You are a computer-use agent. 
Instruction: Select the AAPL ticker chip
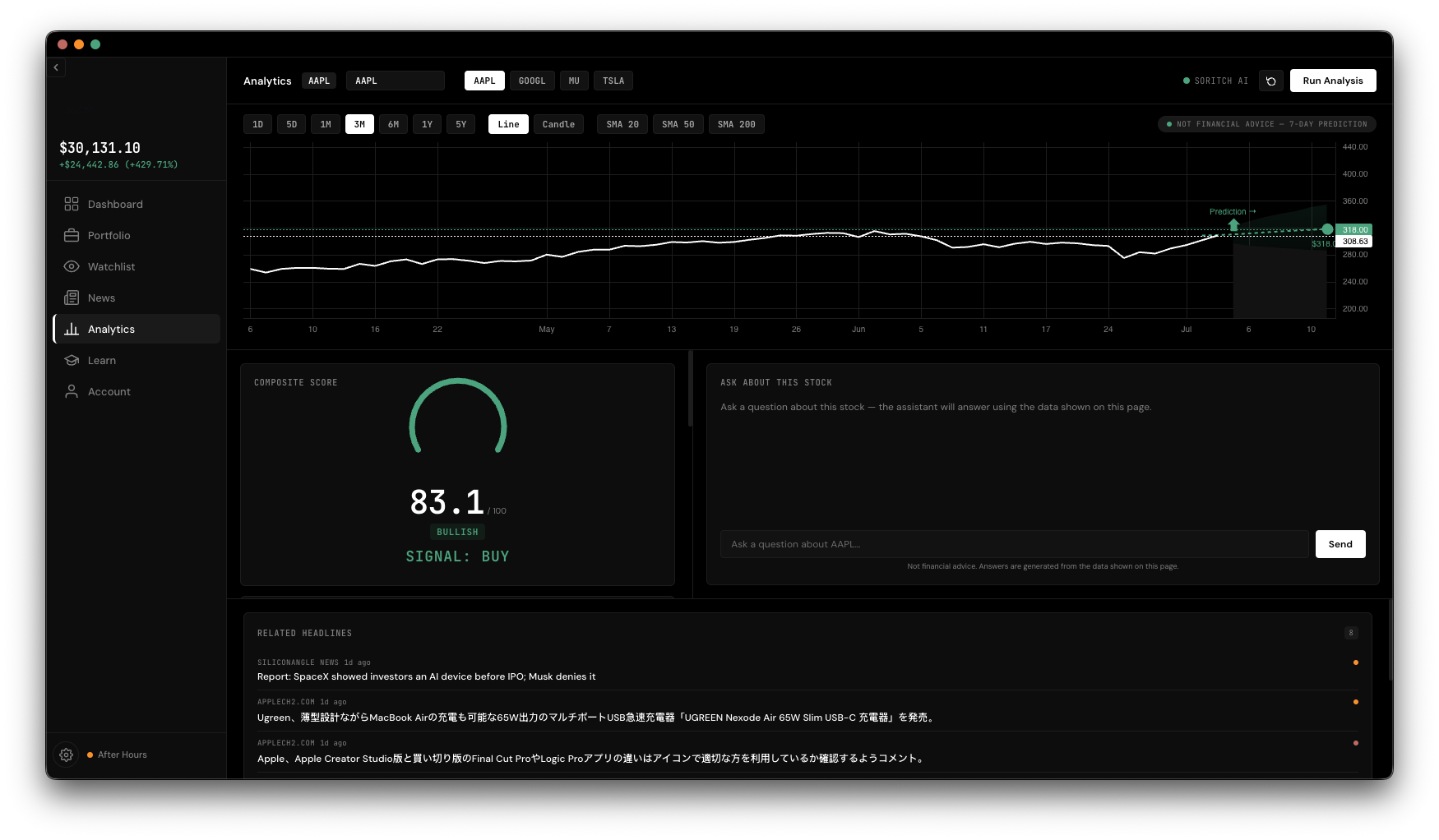(484, 81)
